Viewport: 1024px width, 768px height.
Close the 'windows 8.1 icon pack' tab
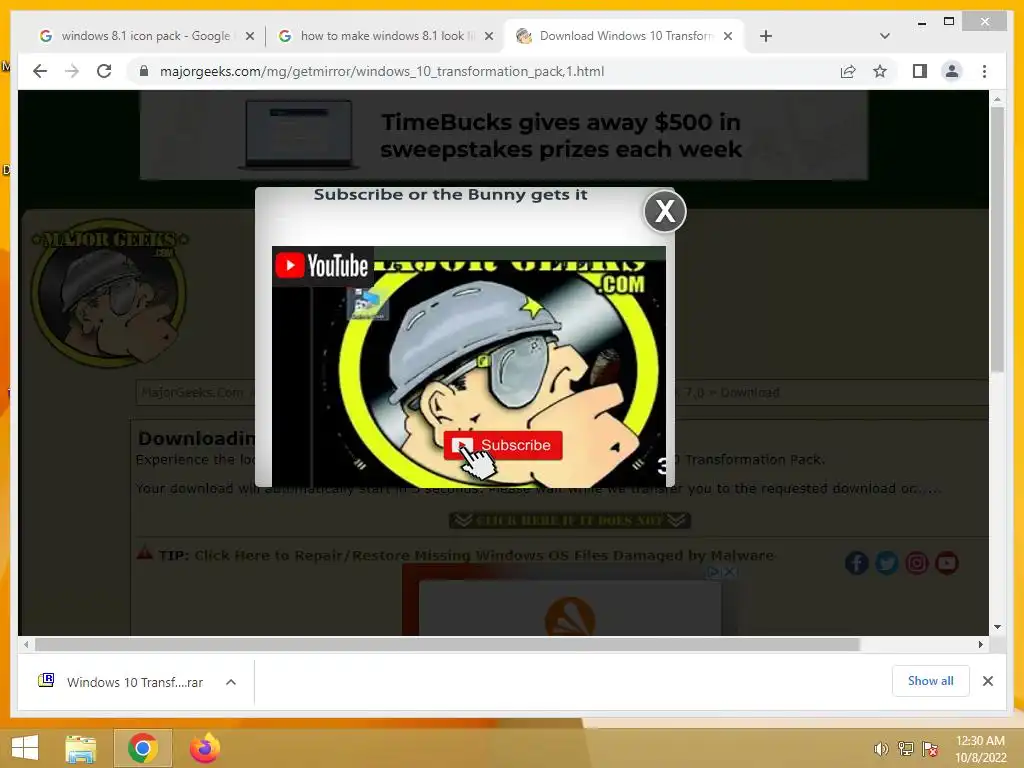click(249, 36)
